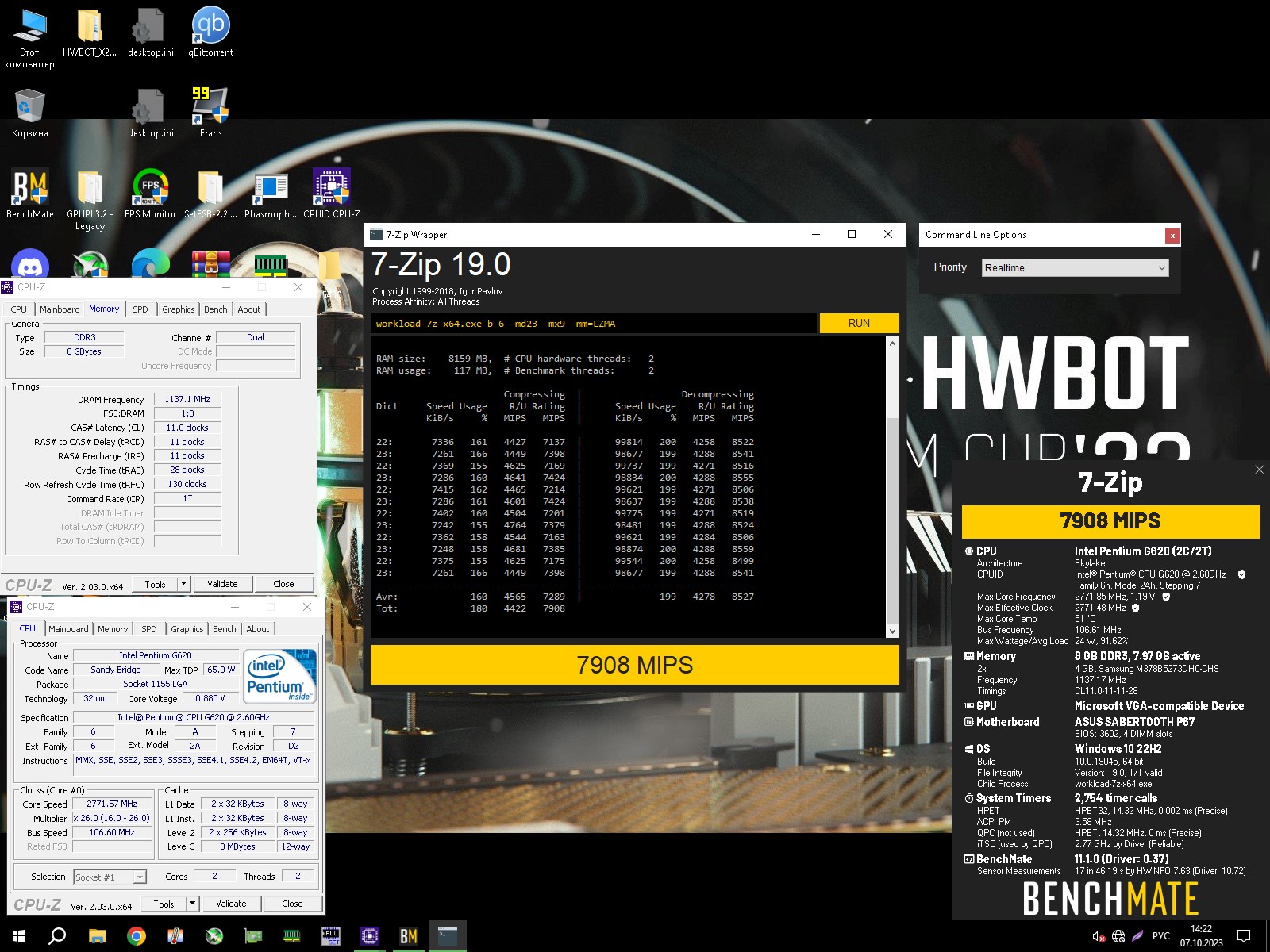
Task: Switch to BenchMate via its taskbar icon
Action: point(408,936)
